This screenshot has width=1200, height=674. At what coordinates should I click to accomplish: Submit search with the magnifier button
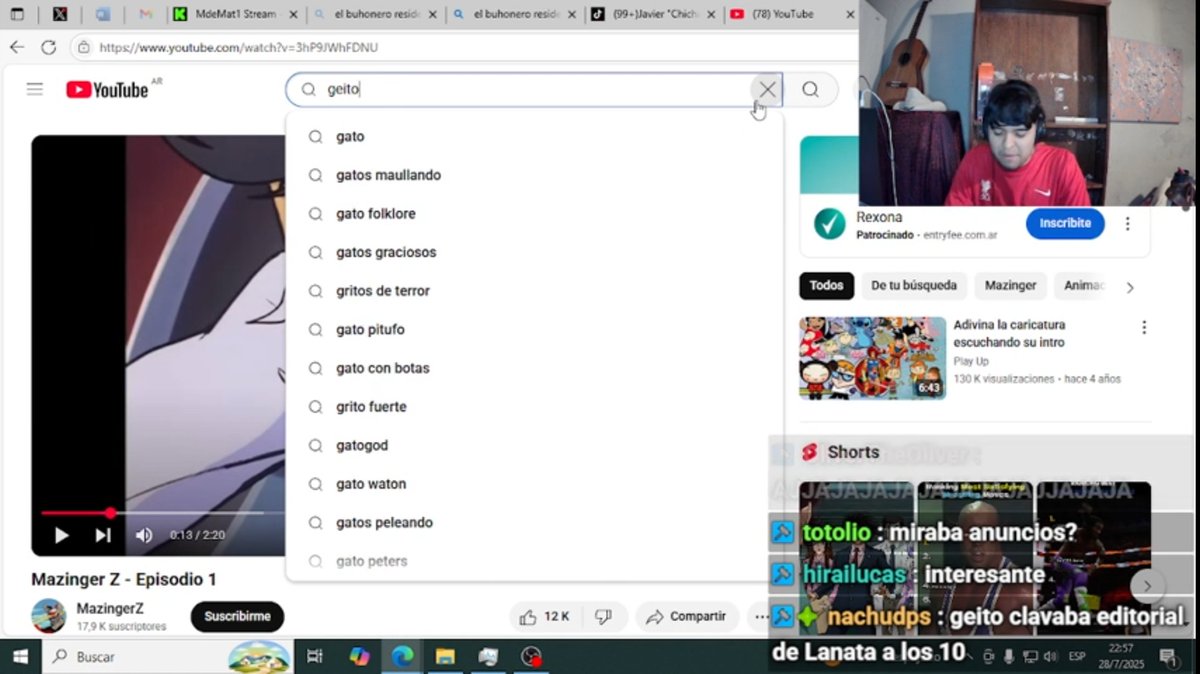[x=810, y=89]
